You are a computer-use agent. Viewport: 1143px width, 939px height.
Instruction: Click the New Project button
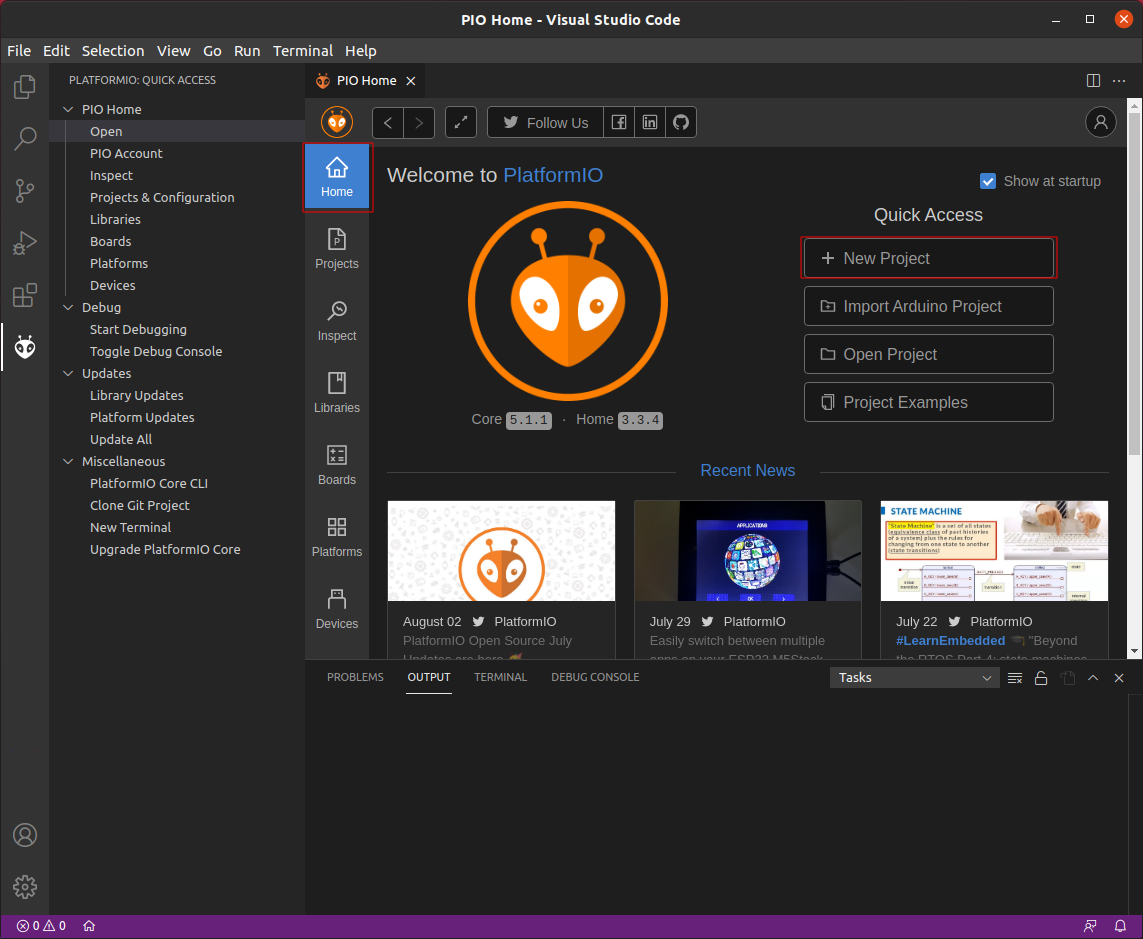[x=929, y=258]
